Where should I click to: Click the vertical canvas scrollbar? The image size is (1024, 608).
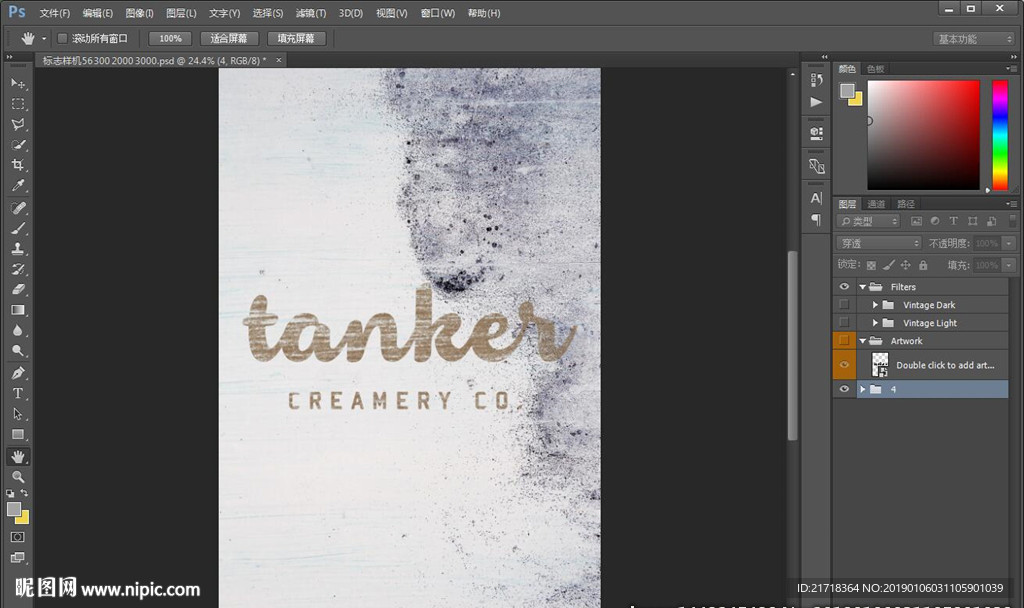(x=792, y=345)
